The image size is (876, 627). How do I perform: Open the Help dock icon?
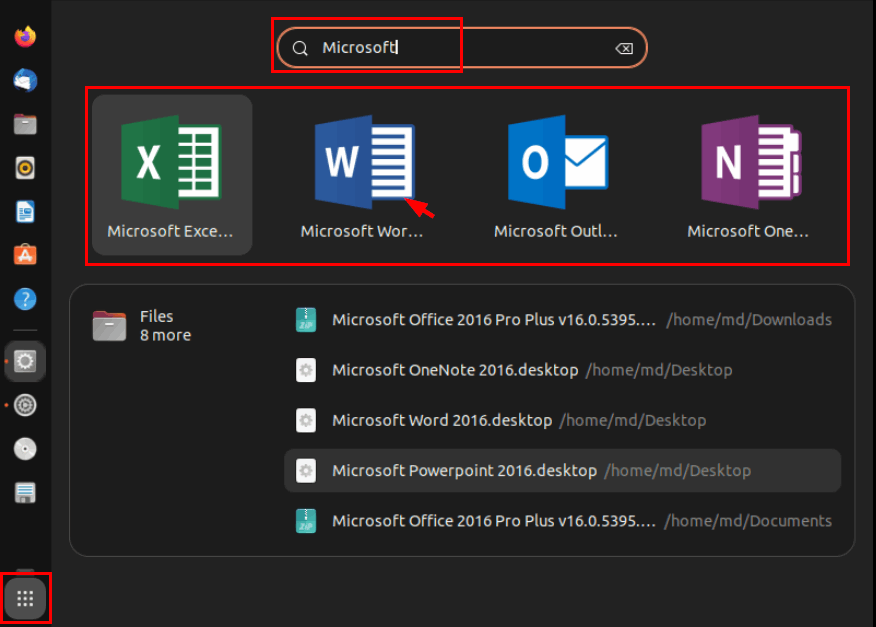[x=25, y=299]
